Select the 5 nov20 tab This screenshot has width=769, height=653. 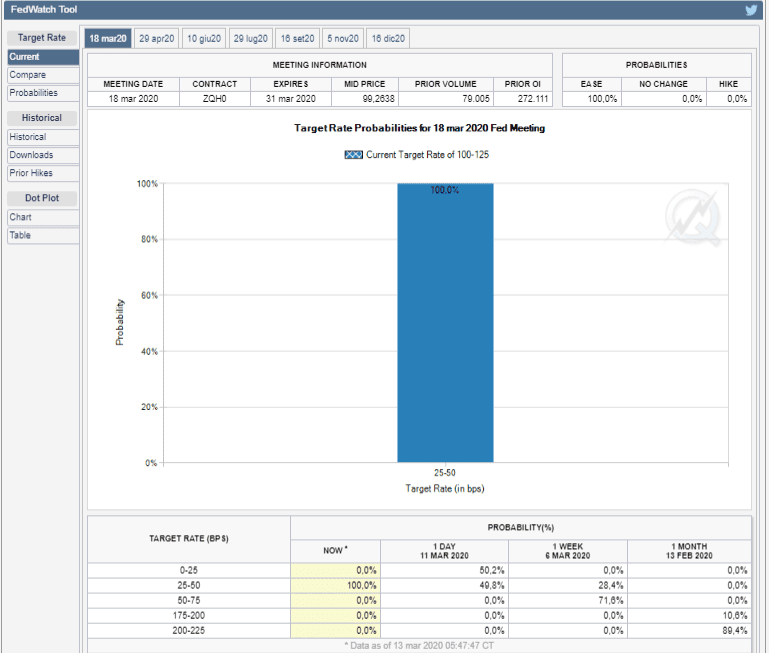[343, 38]
